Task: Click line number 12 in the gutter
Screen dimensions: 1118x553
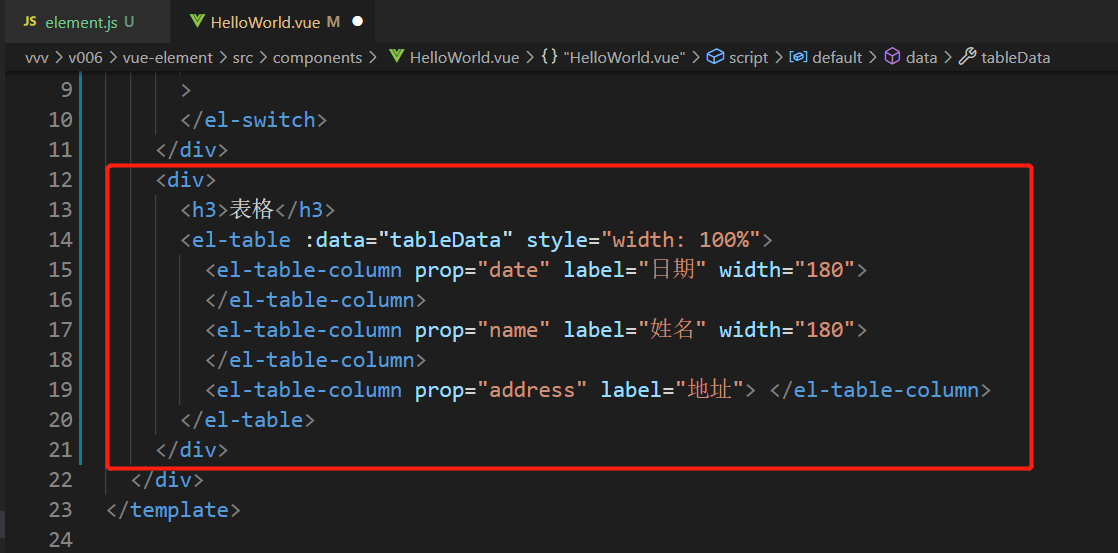Action: coord(60,180)
